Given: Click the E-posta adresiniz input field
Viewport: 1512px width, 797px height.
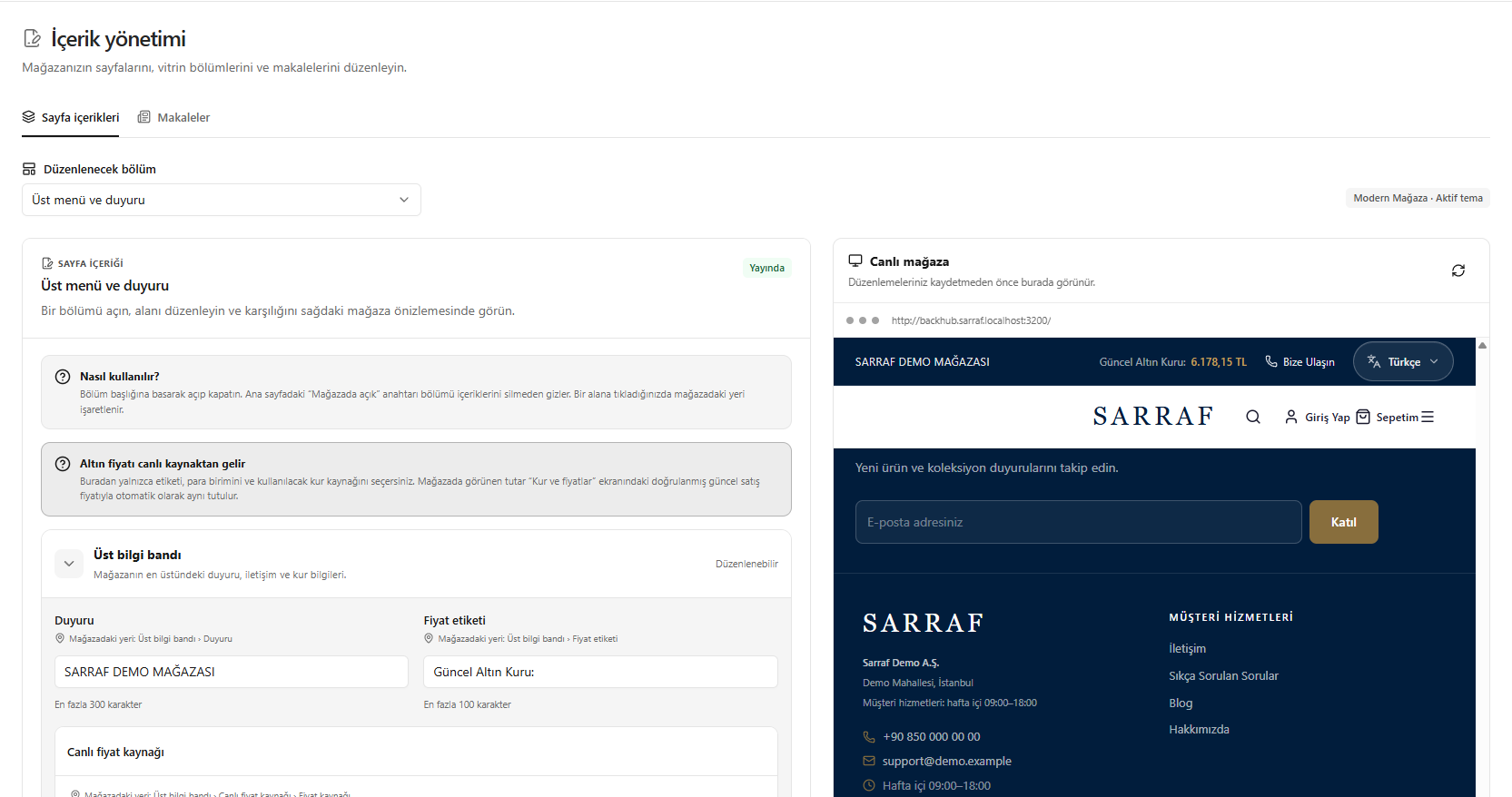Looking at the screenshot, I should pyautogui.click(x=1079, y=522).
